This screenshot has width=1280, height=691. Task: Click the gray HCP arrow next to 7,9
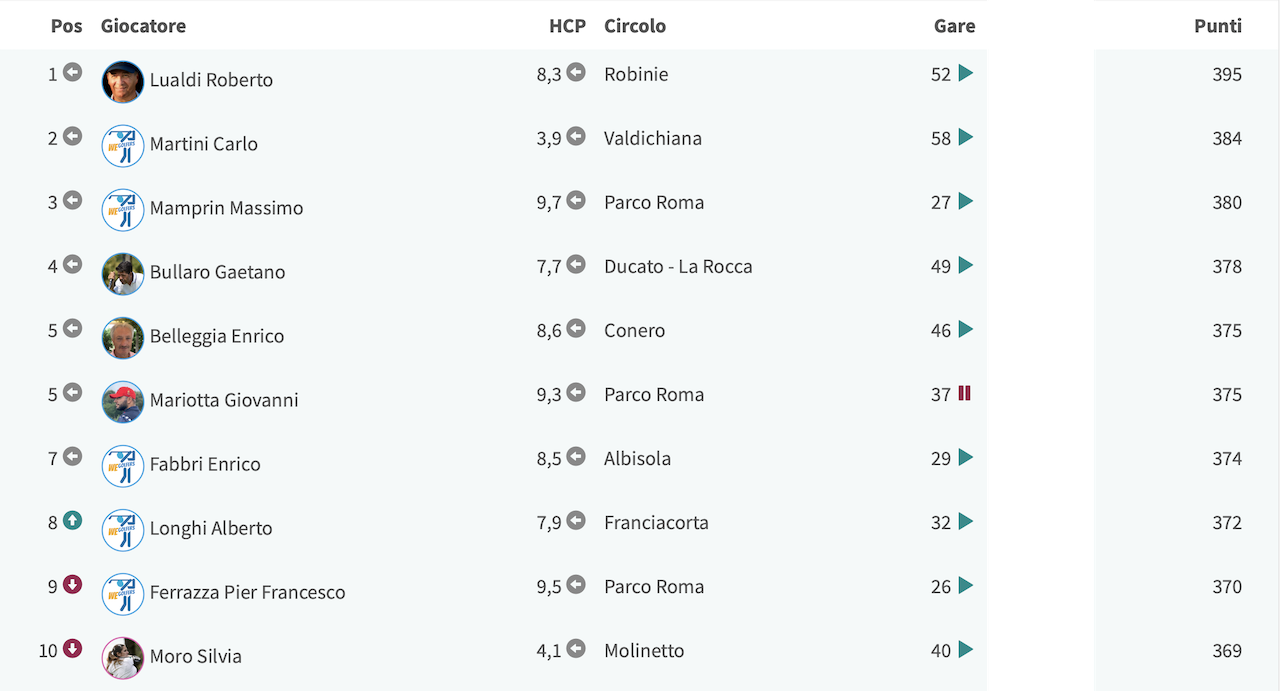click(x=576, y=520)
